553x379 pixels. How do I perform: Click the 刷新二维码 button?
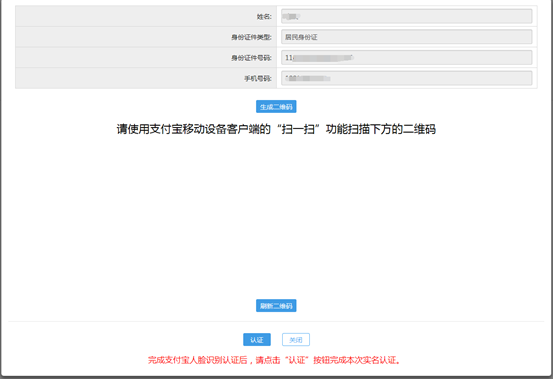pos(276,306)
